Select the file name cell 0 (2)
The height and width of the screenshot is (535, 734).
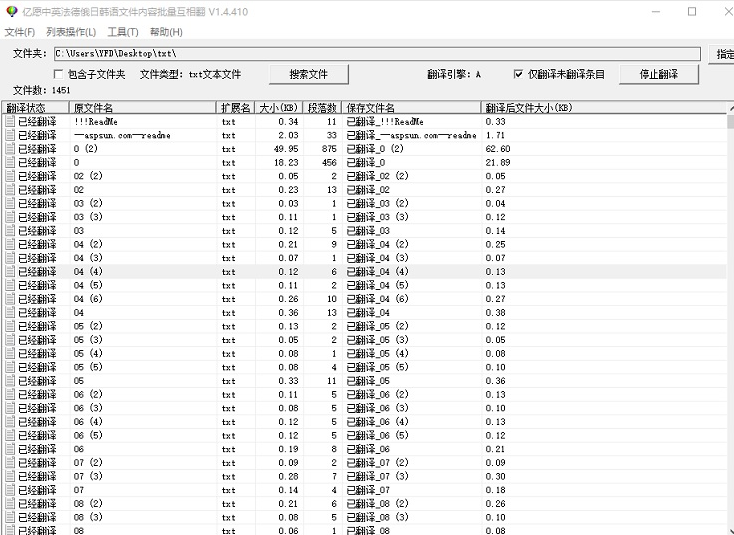click(x=86, y=149)
